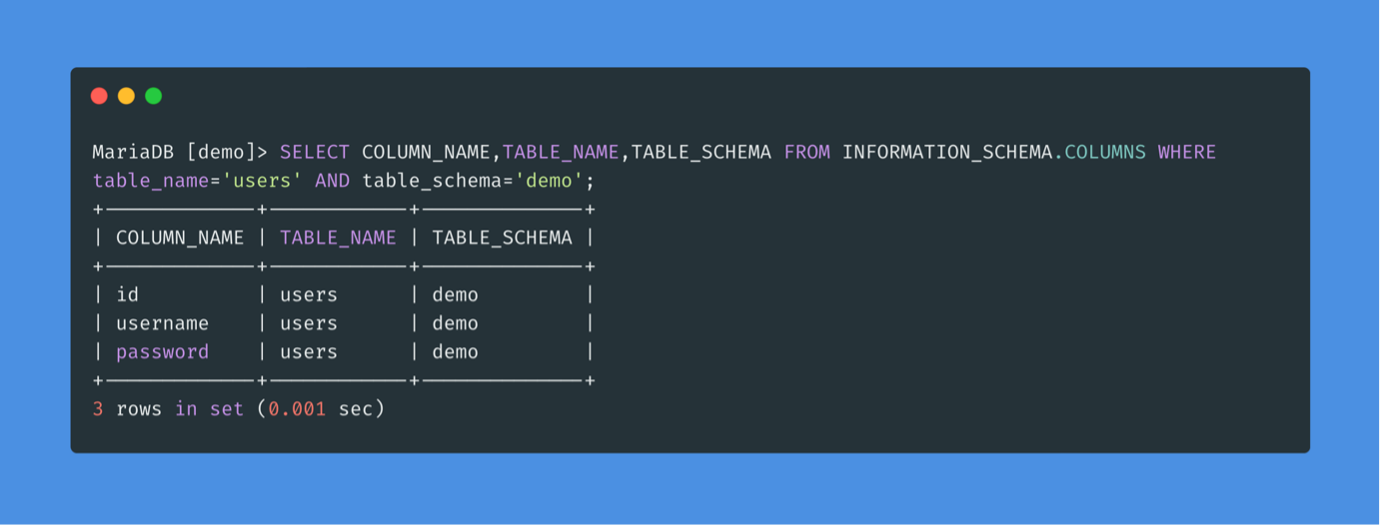
Task: Click the username cell in the result table
Action: (162, 324)
